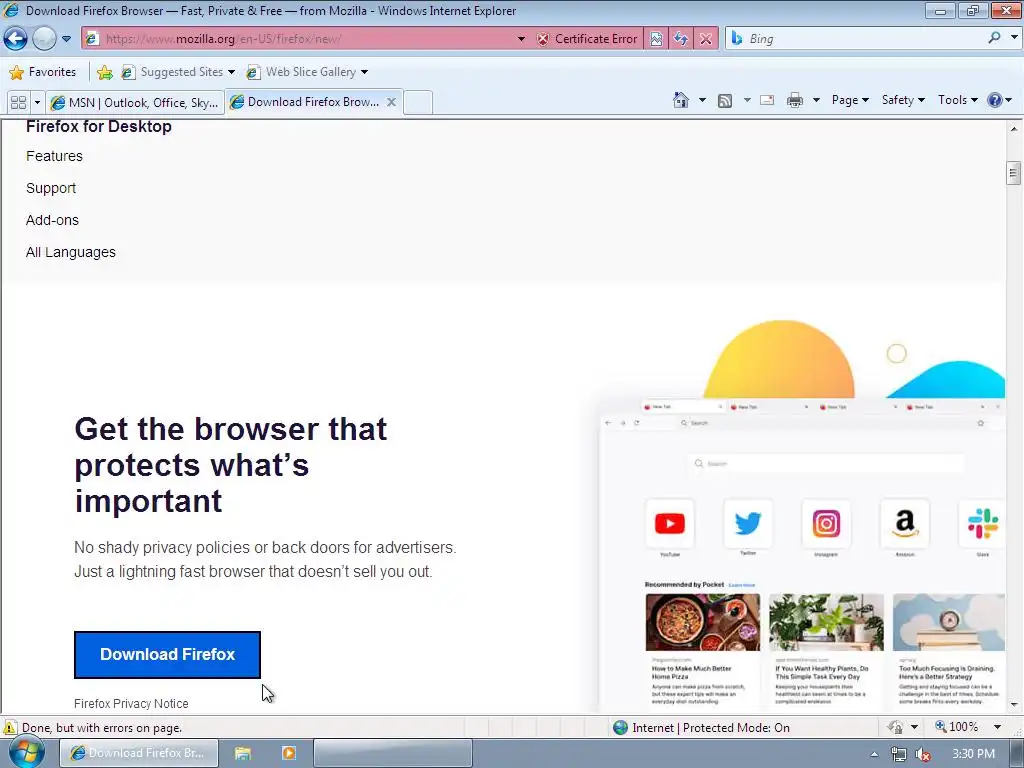Image resolution: width=1024 pixels, height=768 pixels.
Task: Expand the Print options dropdown arrow
Action: tap(816, 100)
